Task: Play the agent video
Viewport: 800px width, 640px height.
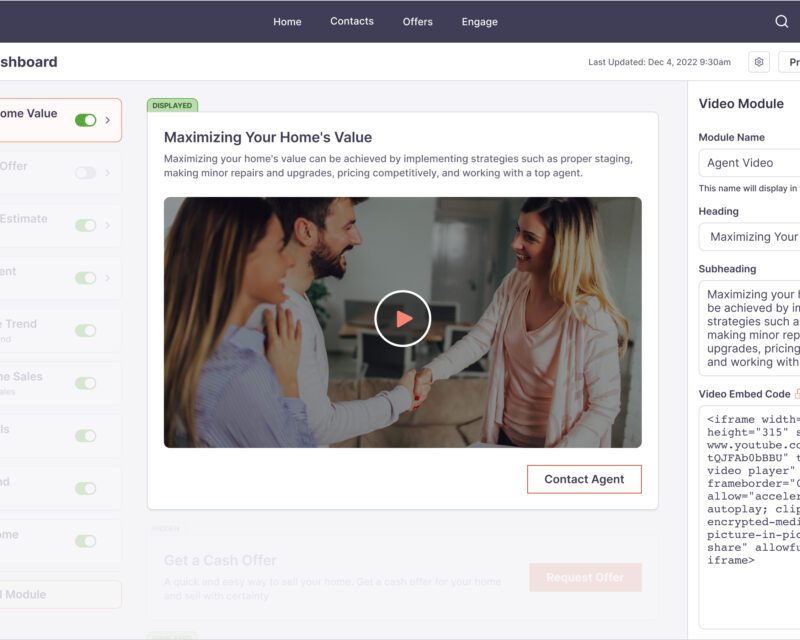Action: click(402, 319)
